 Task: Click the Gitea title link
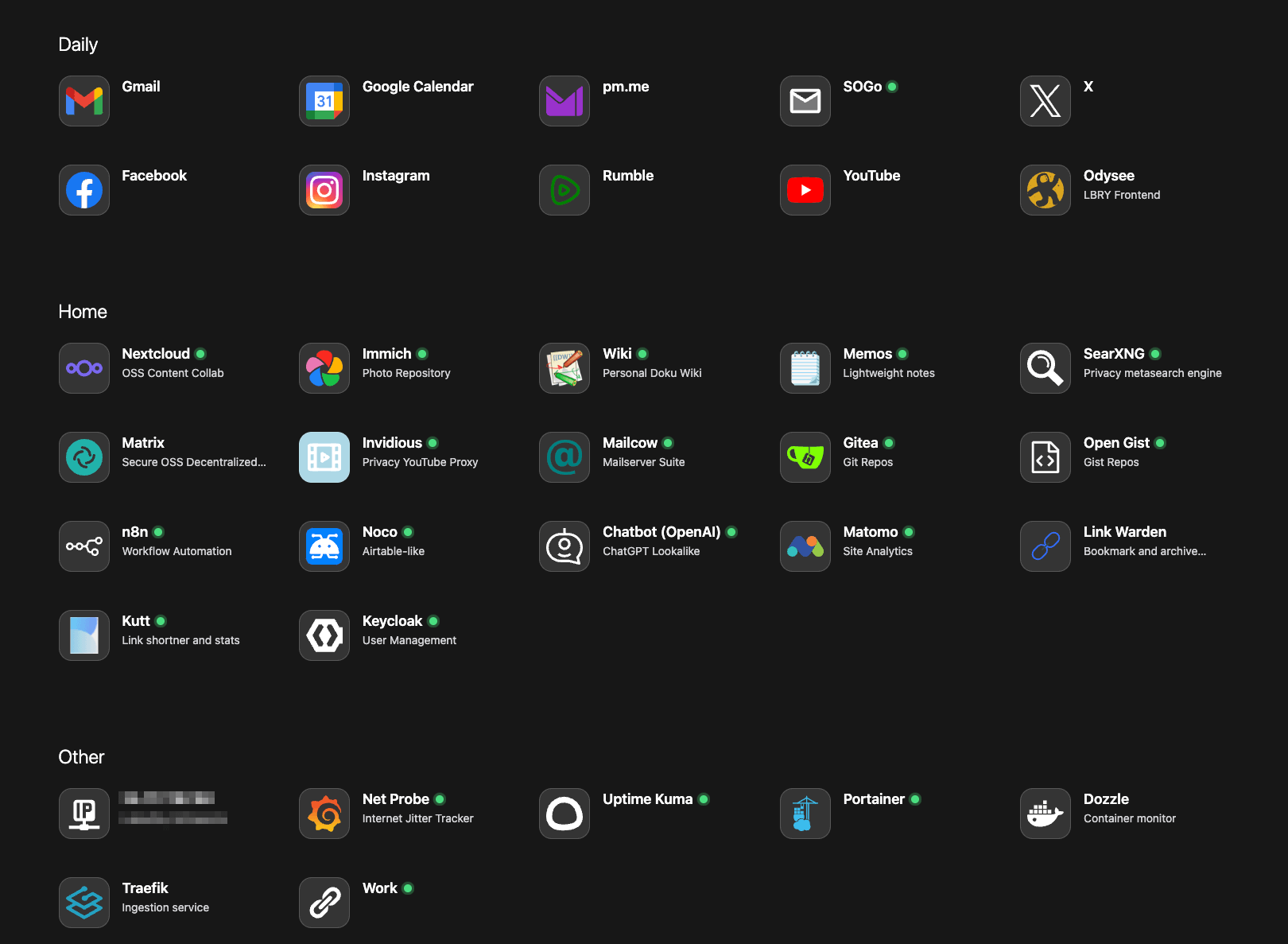pyautogui.click(x=860, y=443)
